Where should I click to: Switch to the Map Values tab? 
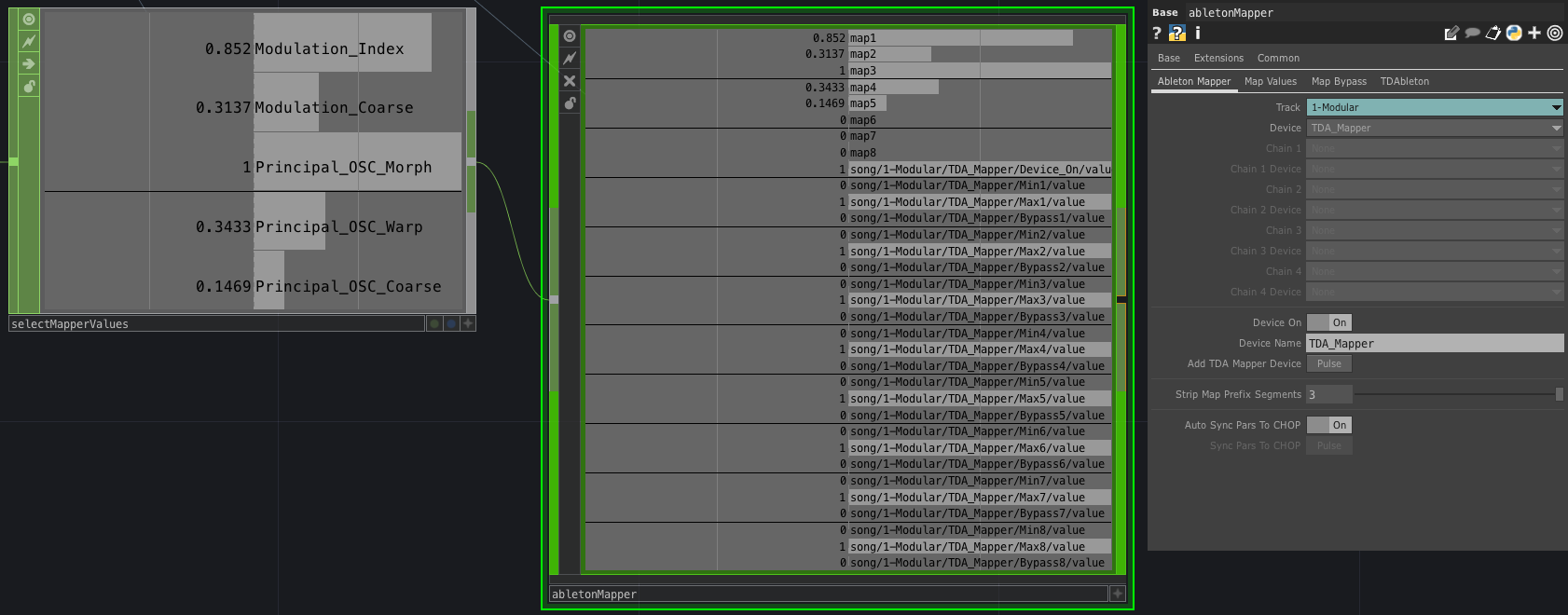pos(1270,81)
